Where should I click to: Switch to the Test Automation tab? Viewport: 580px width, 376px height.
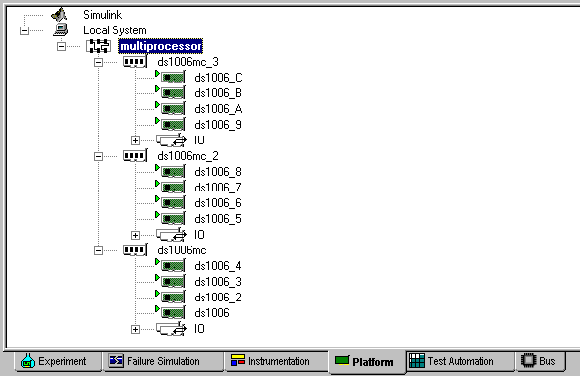point(460,361)
